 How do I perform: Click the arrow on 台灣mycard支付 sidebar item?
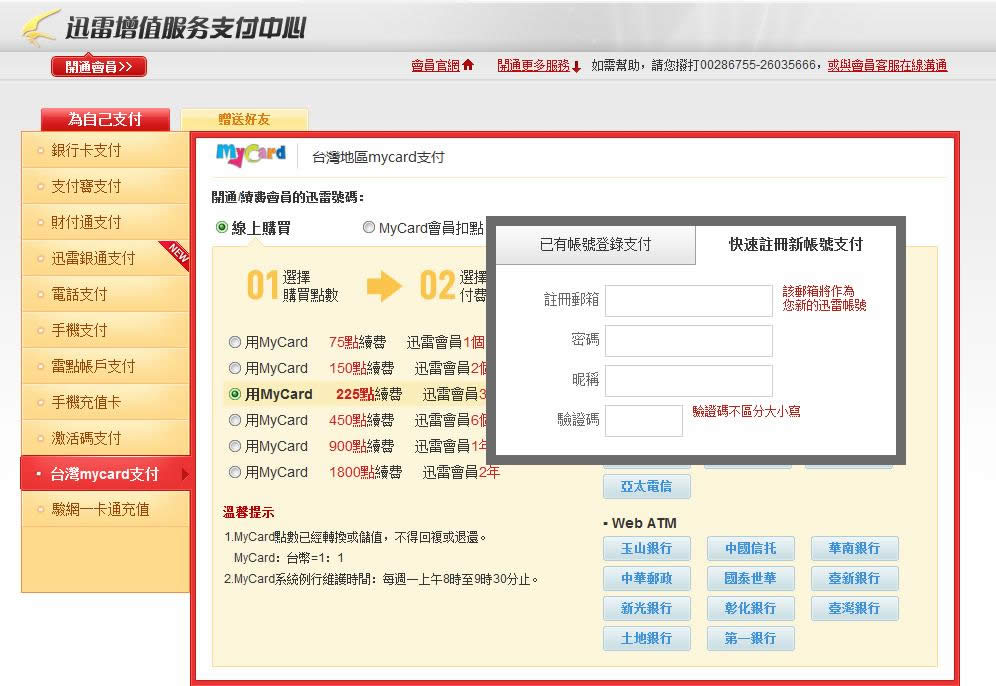[x=185, y=474]
